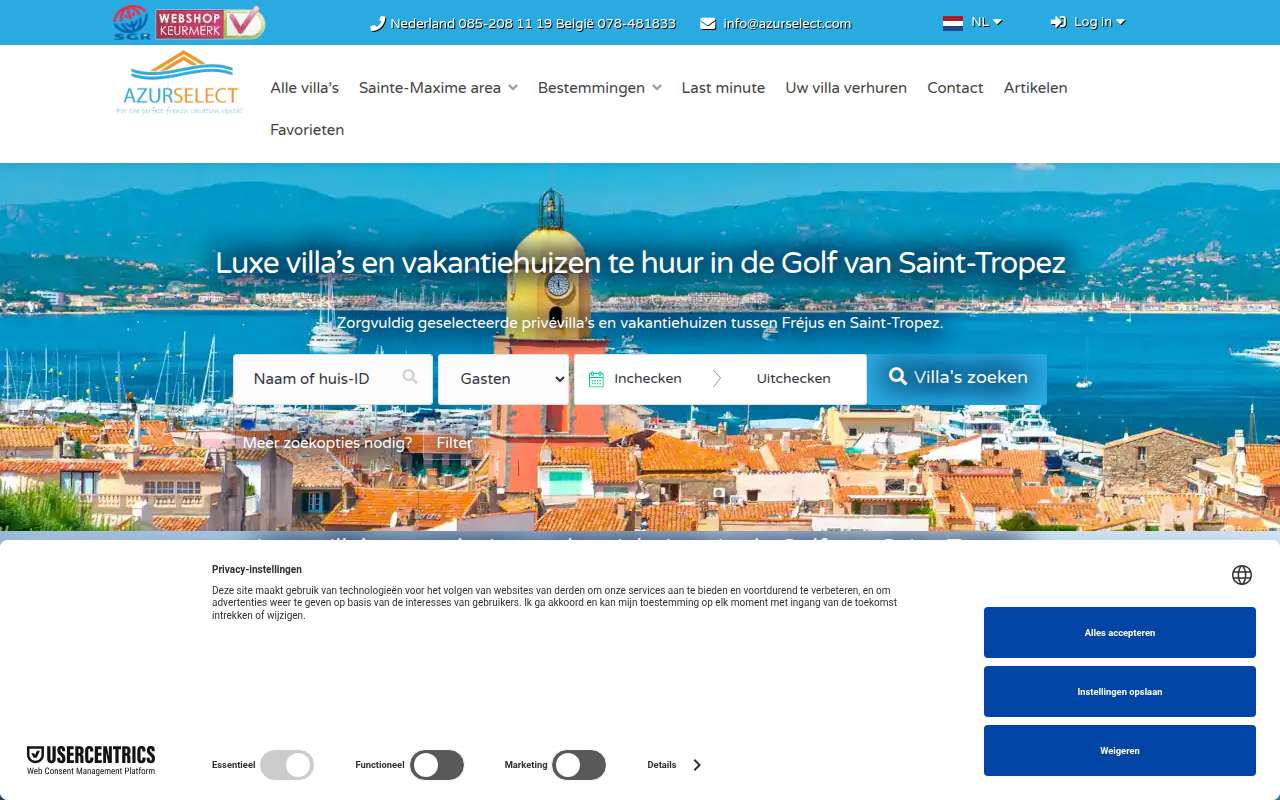Open the NL language dropdown
Screen dimensions: 1280x800
tap(986, 22)
